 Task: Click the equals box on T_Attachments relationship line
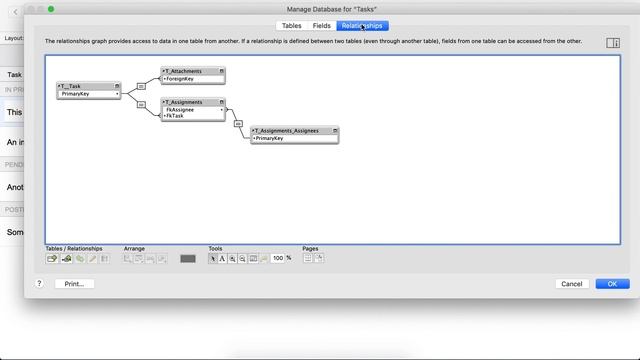tap(141, 87)
